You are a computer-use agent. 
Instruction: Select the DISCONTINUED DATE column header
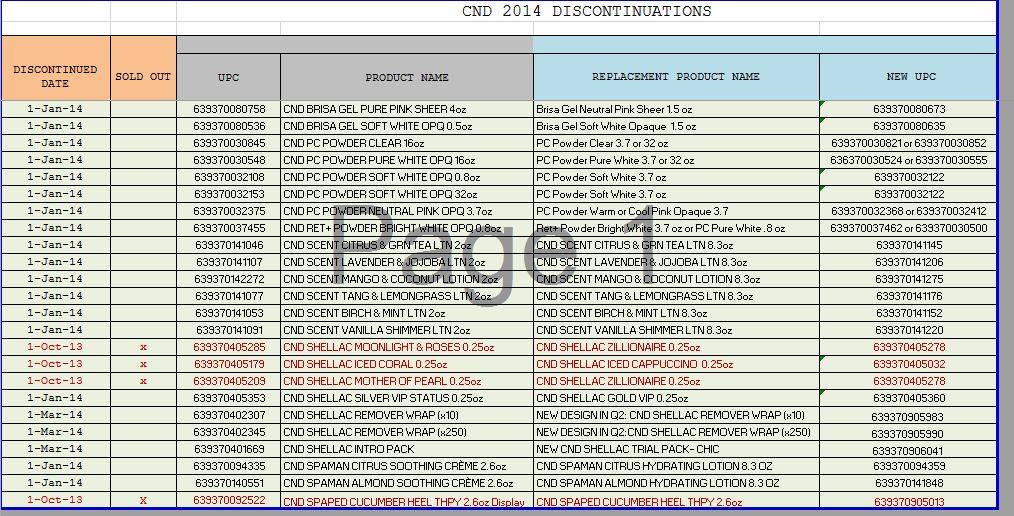55,76
